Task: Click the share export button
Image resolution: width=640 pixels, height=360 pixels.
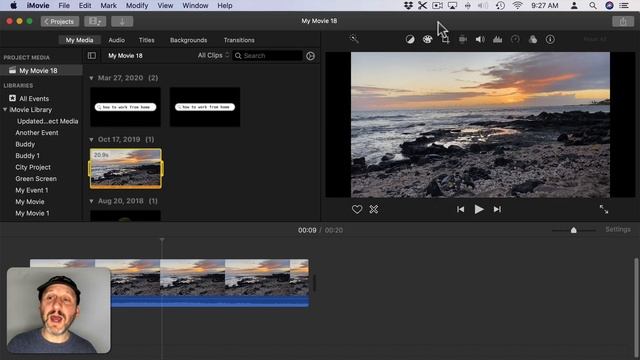Action: tap(623, 21)
